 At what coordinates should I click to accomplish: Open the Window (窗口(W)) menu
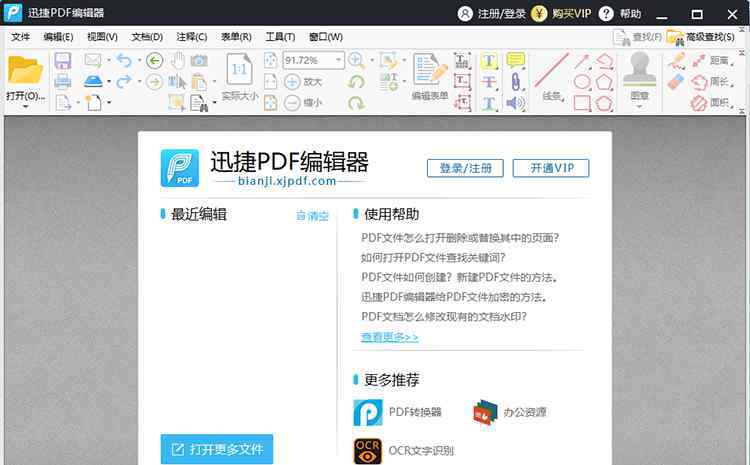326,37
